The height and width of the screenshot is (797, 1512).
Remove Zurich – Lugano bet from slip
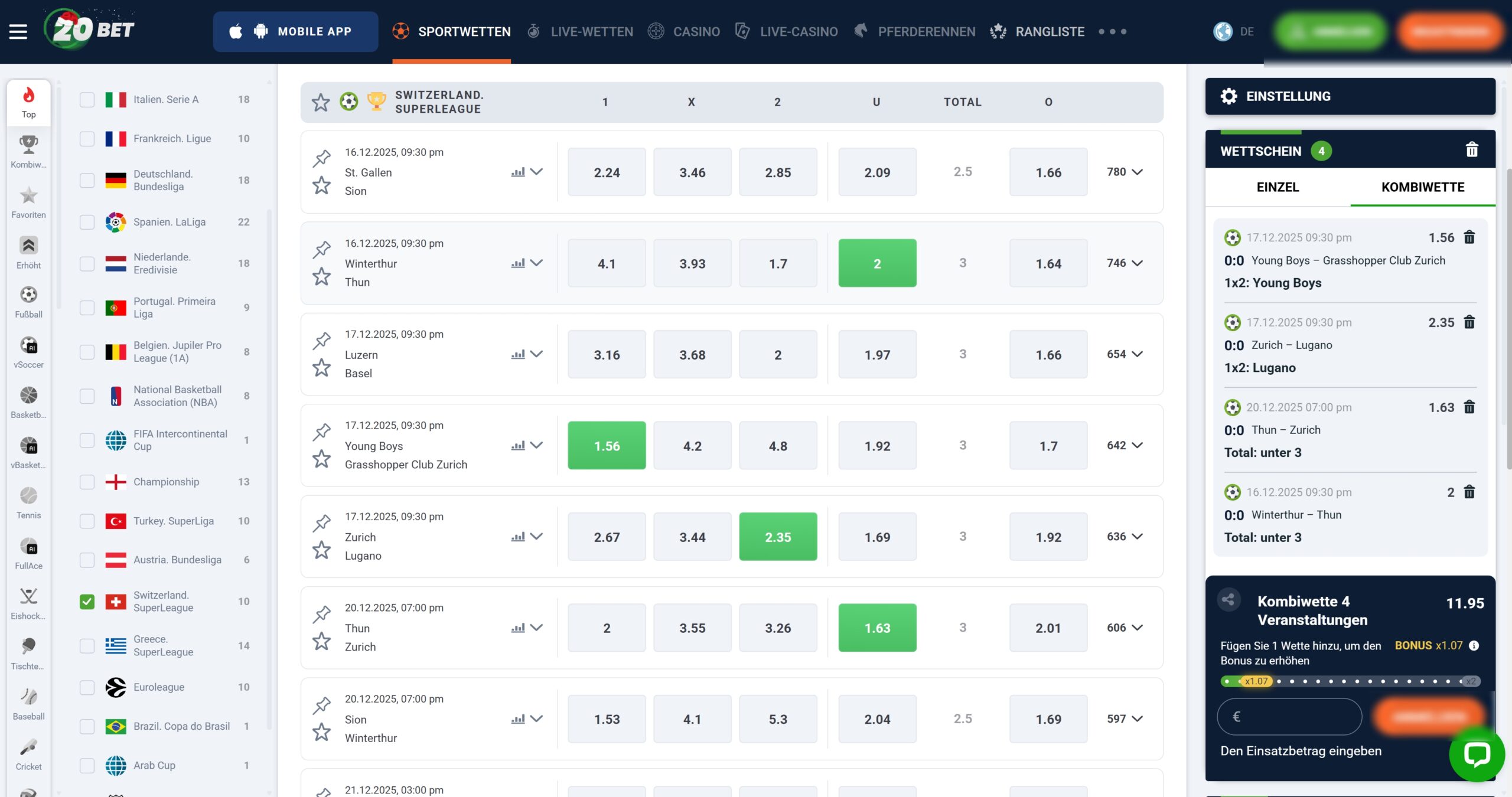pos(1469,322)
